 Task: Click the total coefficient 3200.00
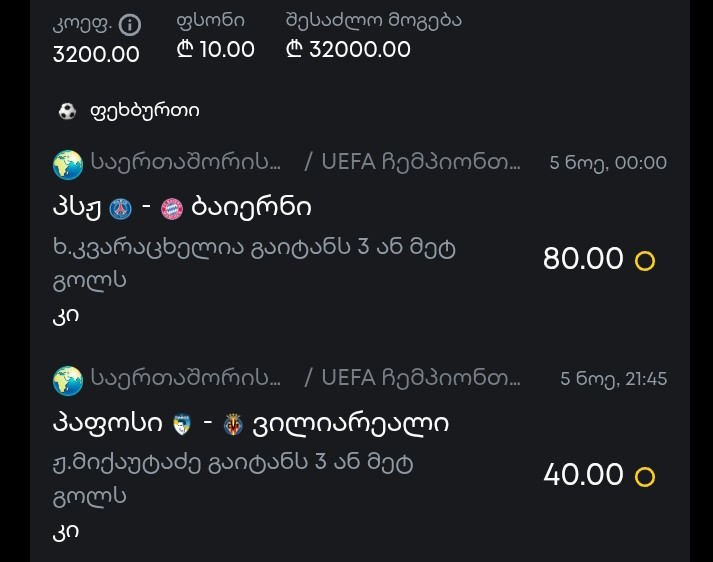coord(96,53)
